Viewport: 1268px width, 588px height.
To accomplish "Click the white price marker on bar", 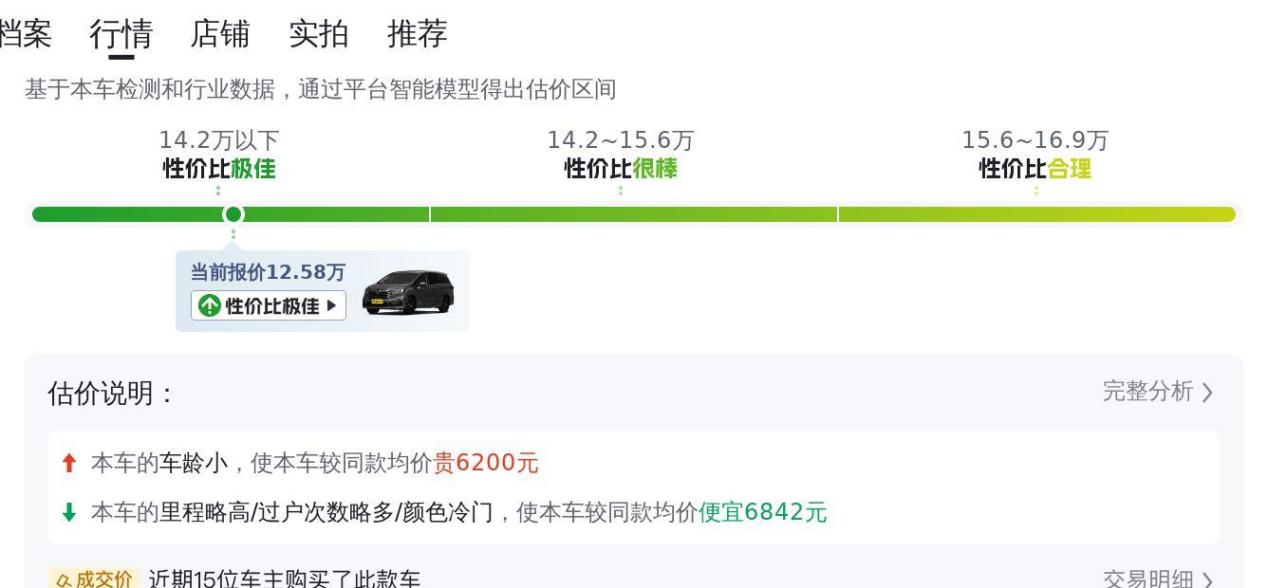I will 233,214.
